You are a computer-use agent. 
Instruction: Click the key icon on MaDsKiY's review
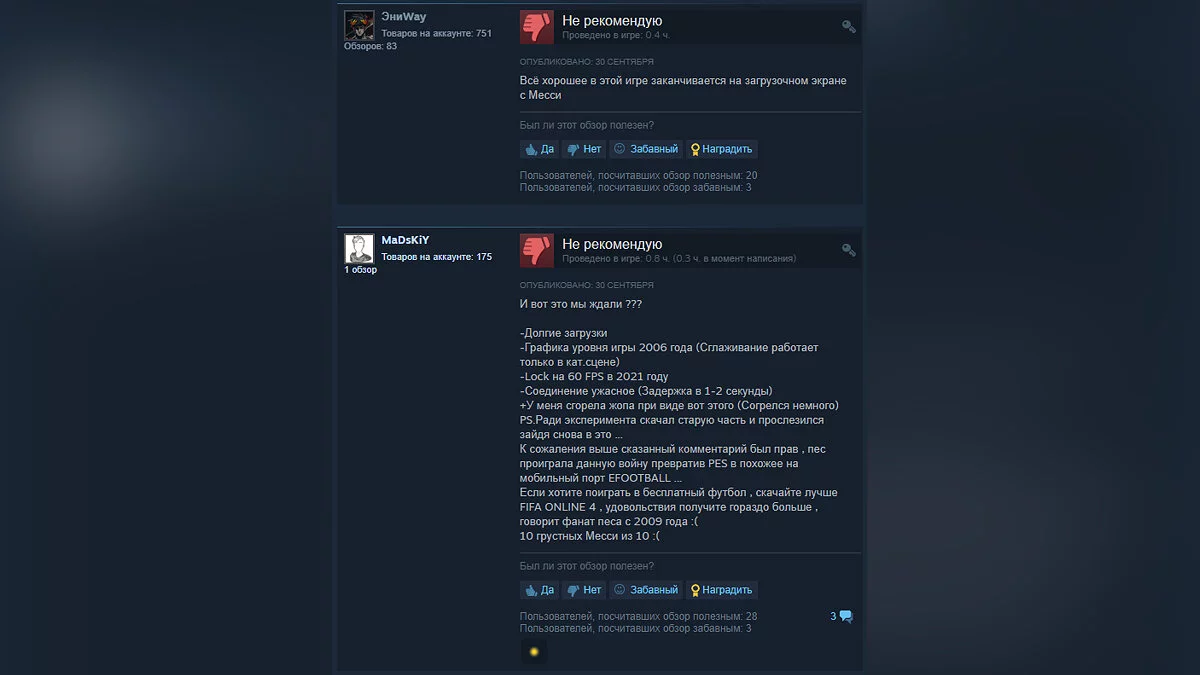click(x=849, y=250)
